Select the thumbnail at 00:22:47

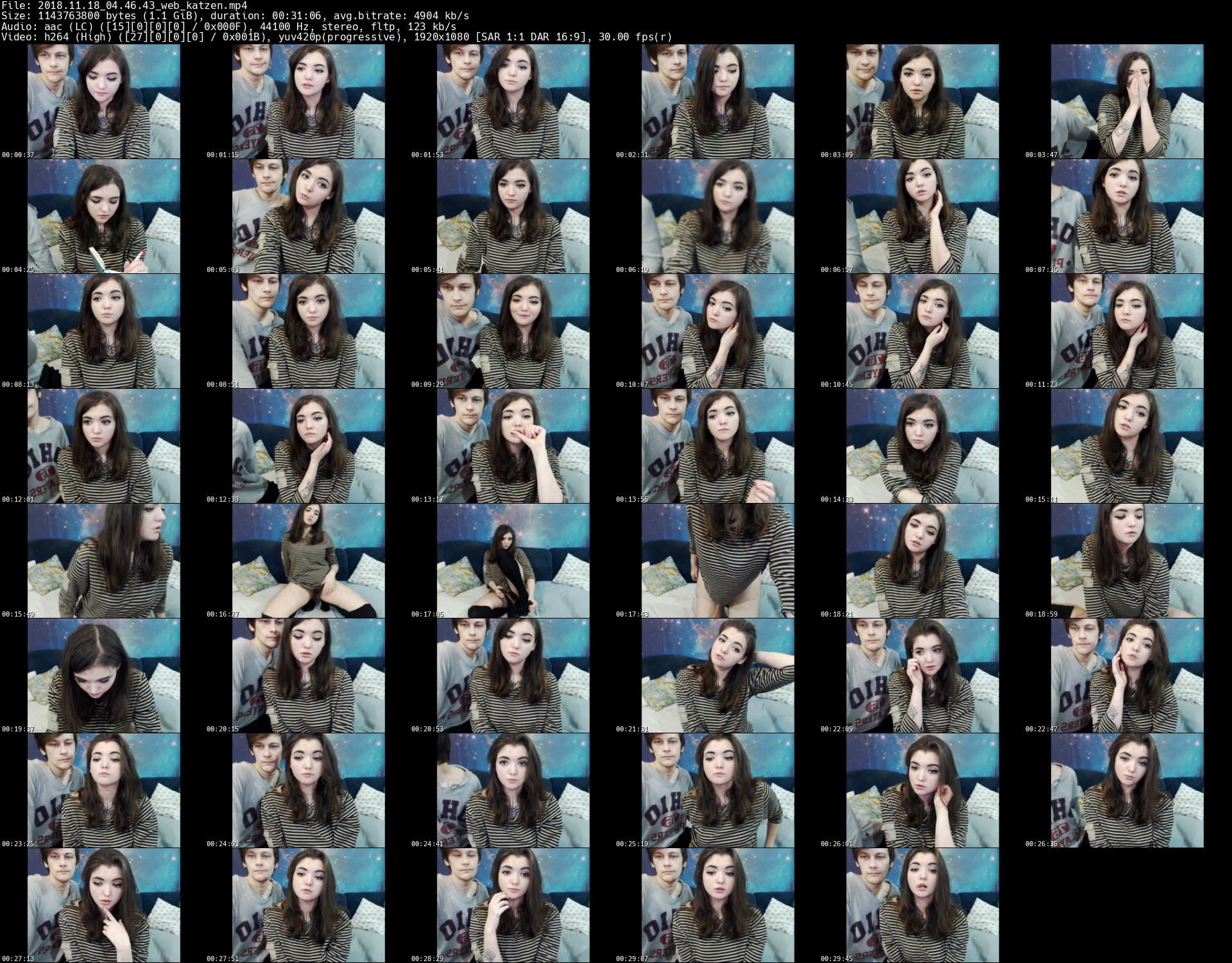[1127, 676]
